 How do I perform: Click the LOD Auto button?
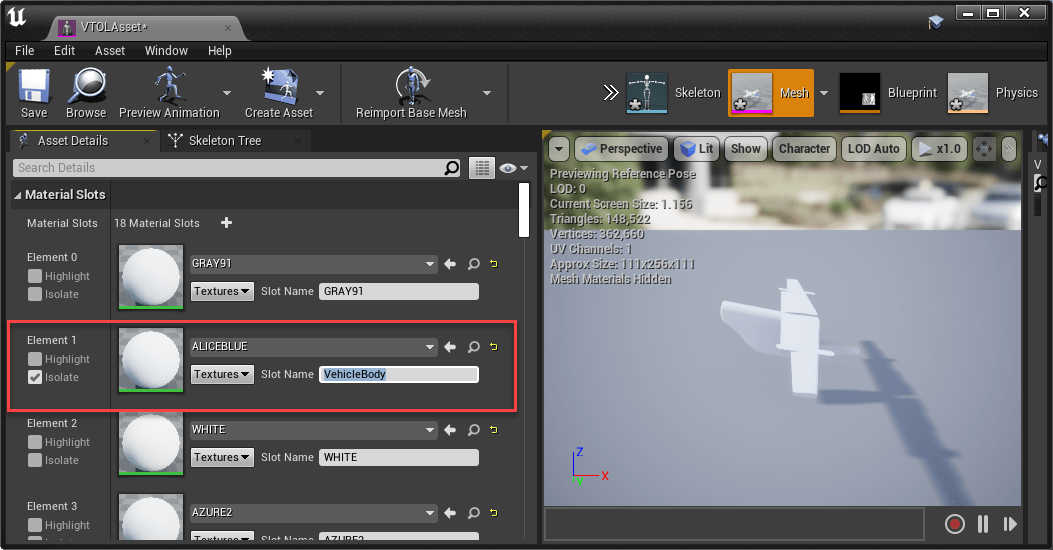(873, 148)
